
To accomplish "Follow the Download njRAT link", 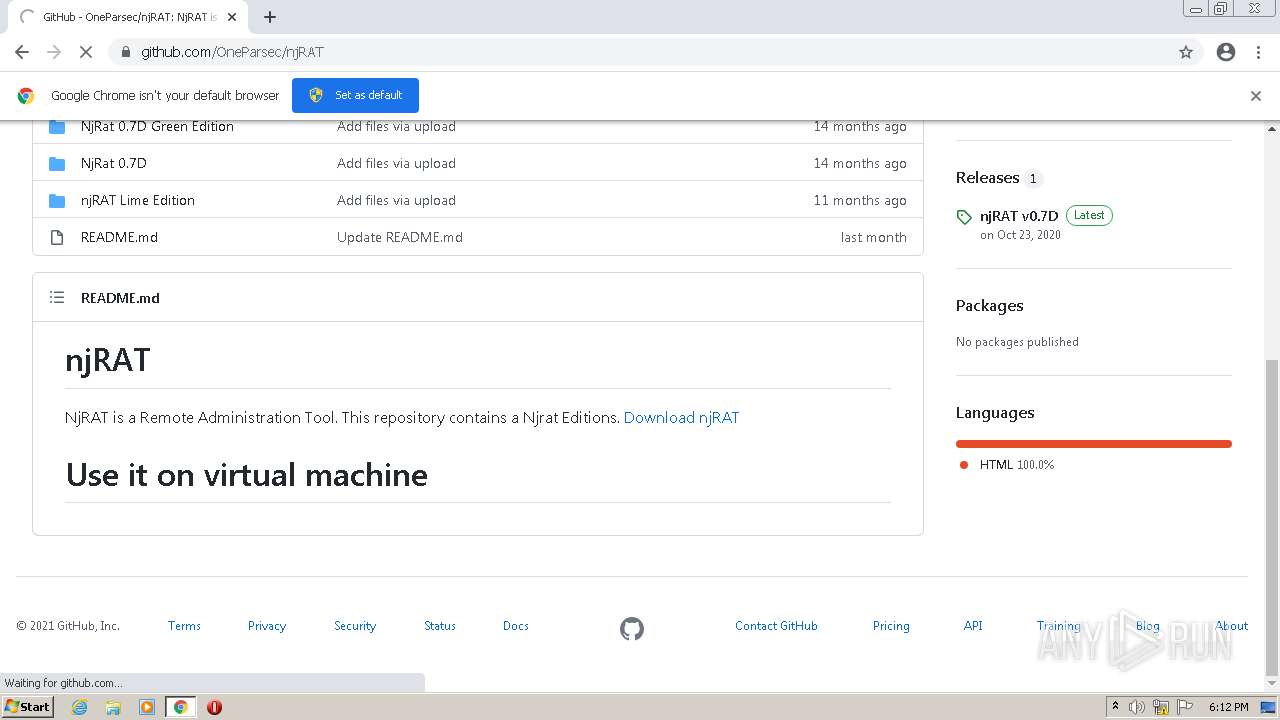I will click(x=681, y=417).
